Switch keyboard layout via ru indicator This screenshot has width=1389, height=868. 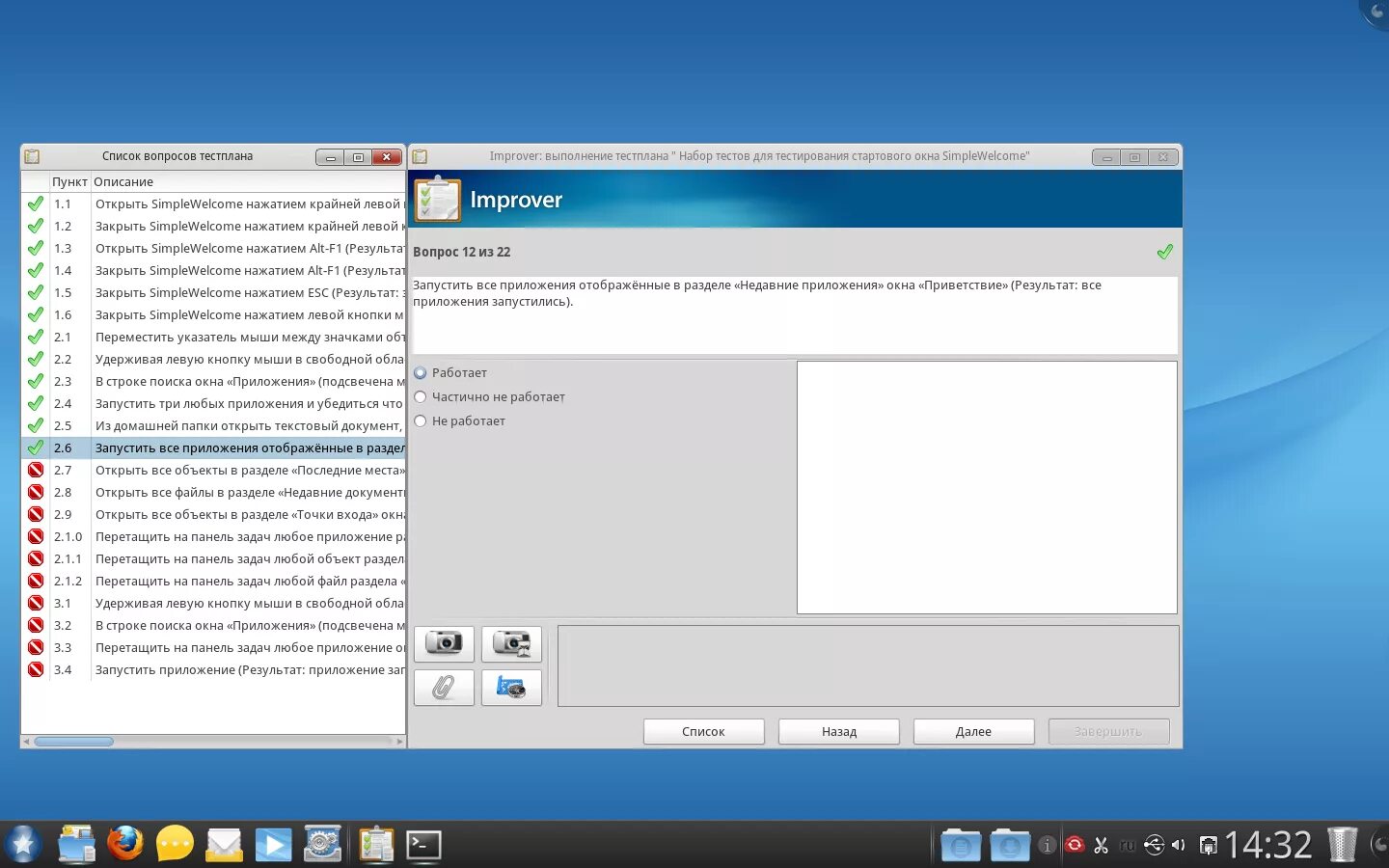[1127, 846]
